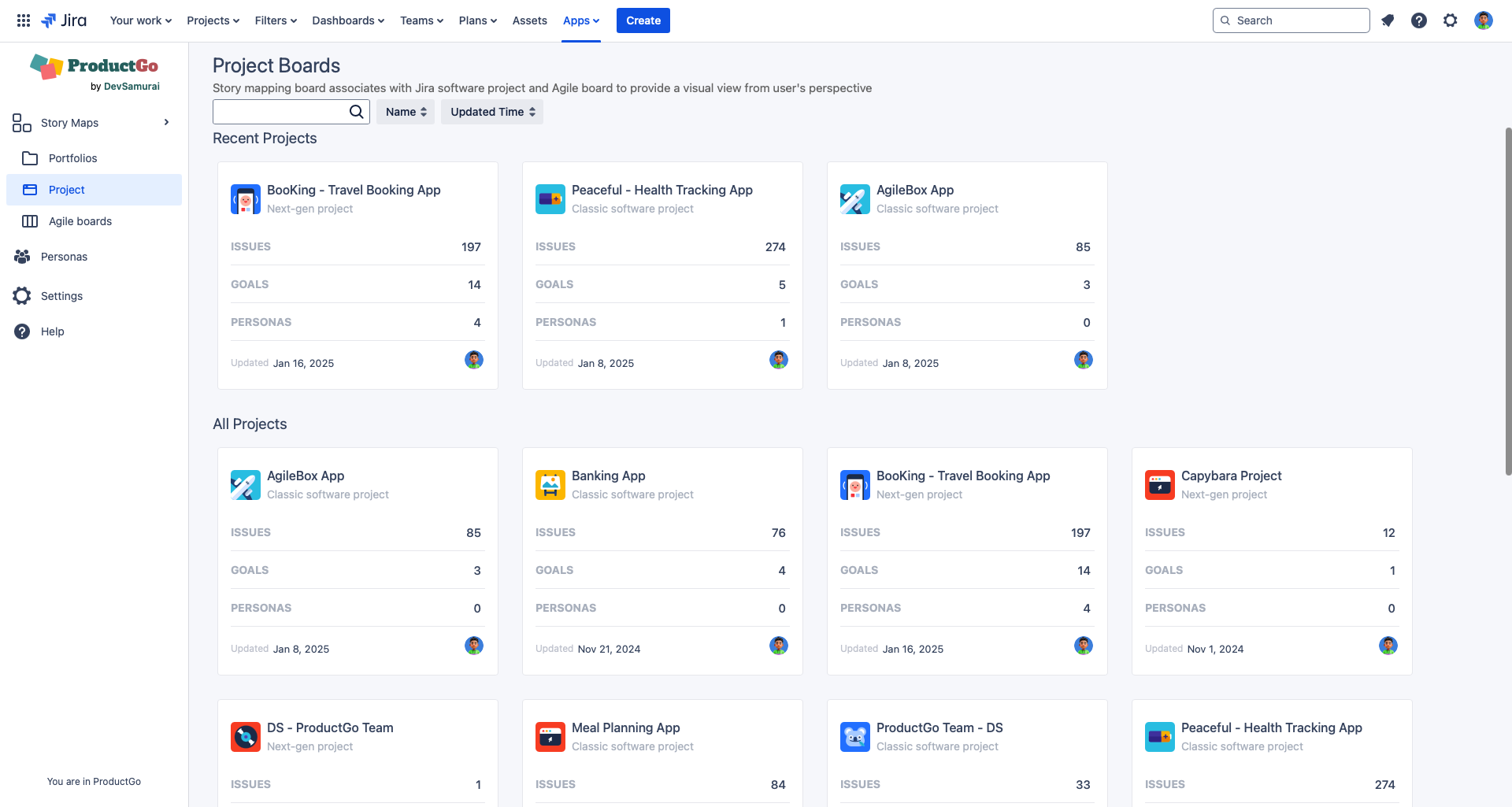Open the Apps dropdown menu
Image resolution: width=1512 pixels, height=807 pixels.
pos(581,20)
